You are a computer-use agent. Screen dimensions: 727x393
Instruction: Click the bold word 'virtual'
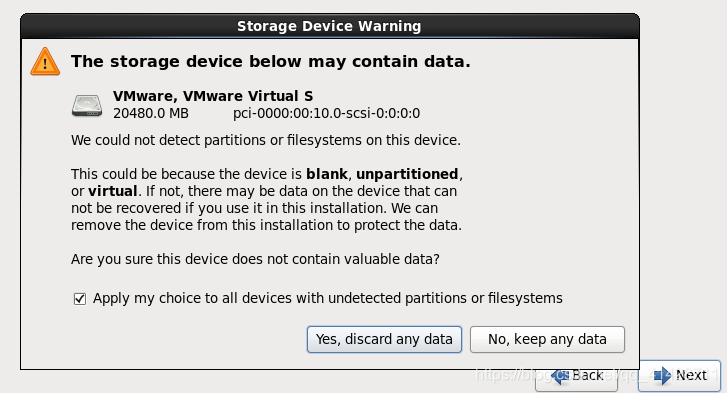pyautogui.click(x=113, y=191)
